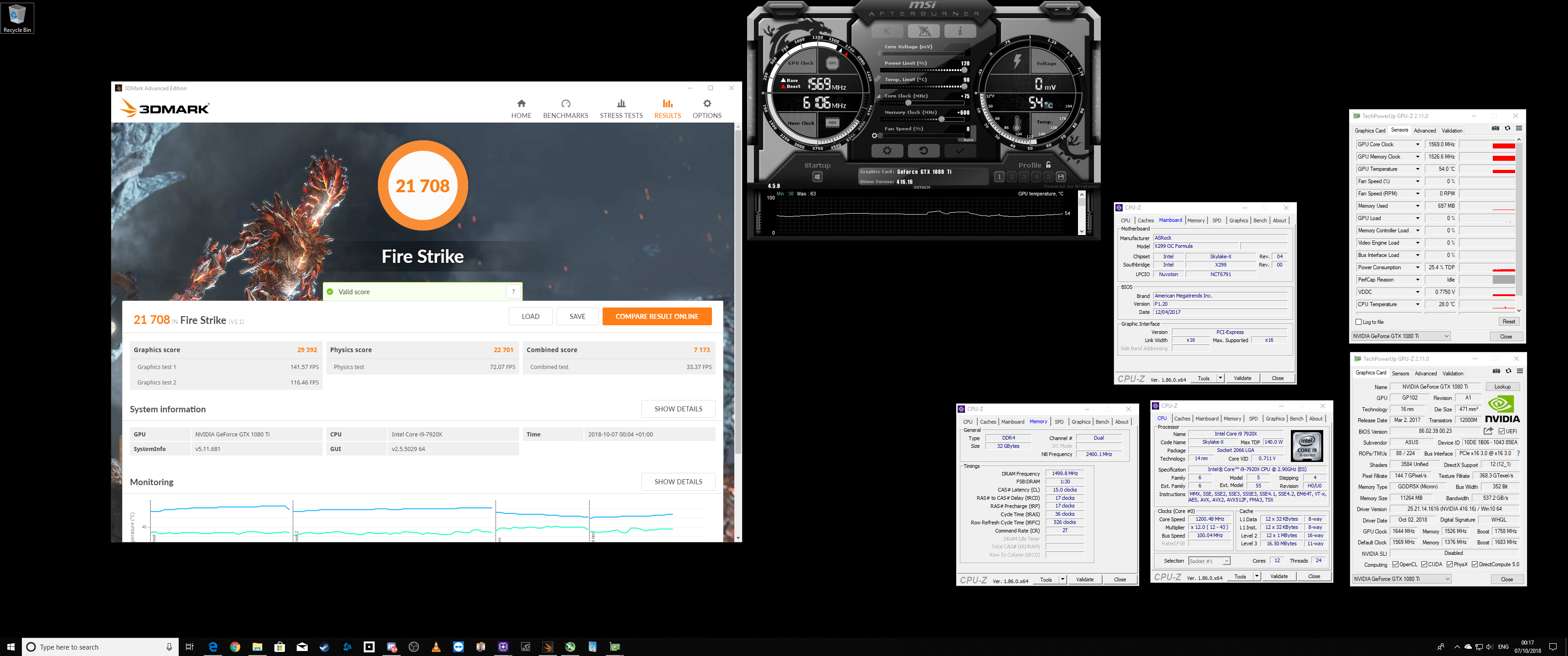1568x656 pixels.
Task: Toggle Afterburner Windows startup icon
Action: click(817, 177)
